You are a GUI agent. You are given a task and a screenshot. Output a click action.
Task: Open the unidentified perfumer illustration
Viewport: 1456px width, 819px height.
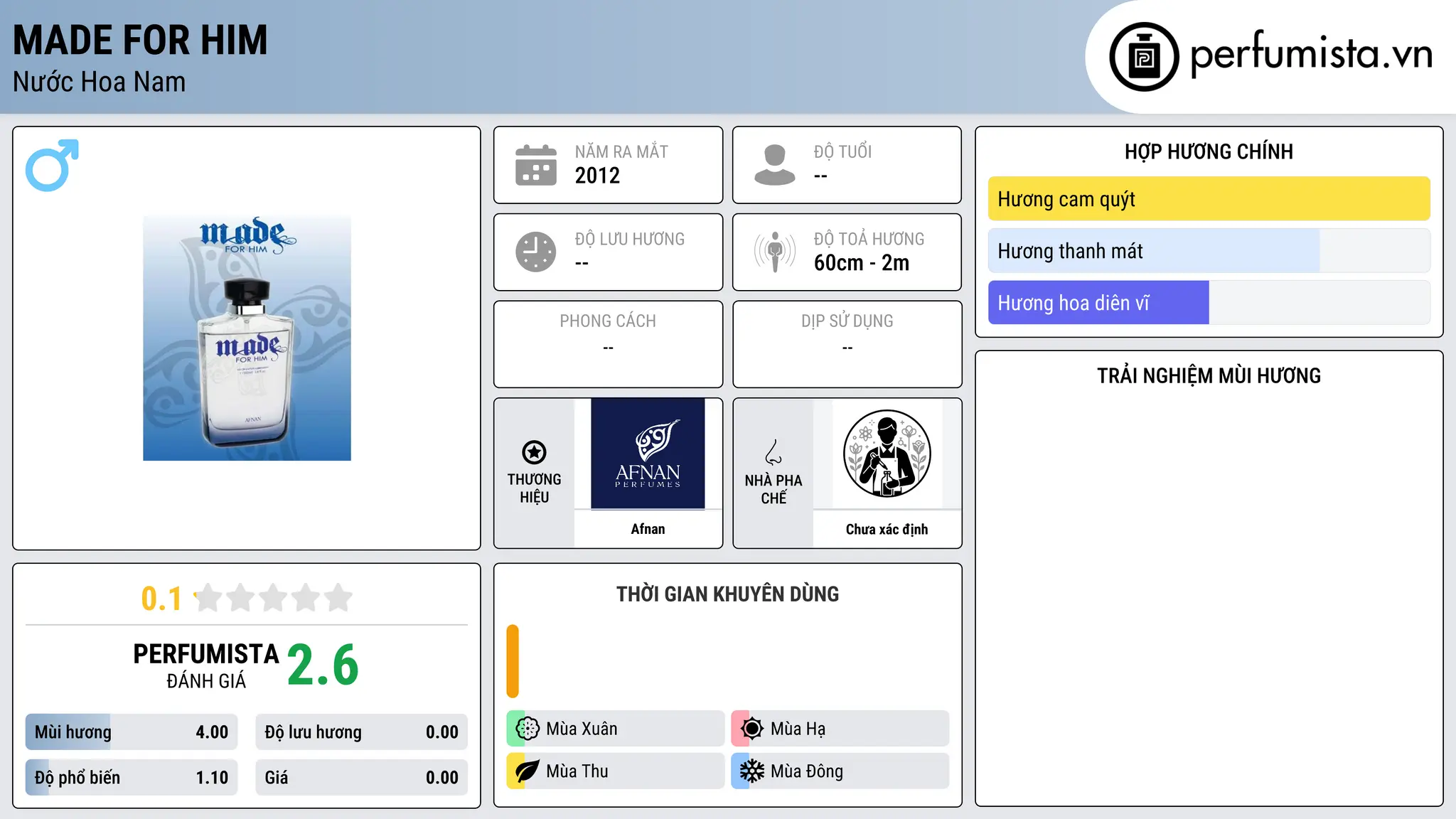[x=887, y=454]
